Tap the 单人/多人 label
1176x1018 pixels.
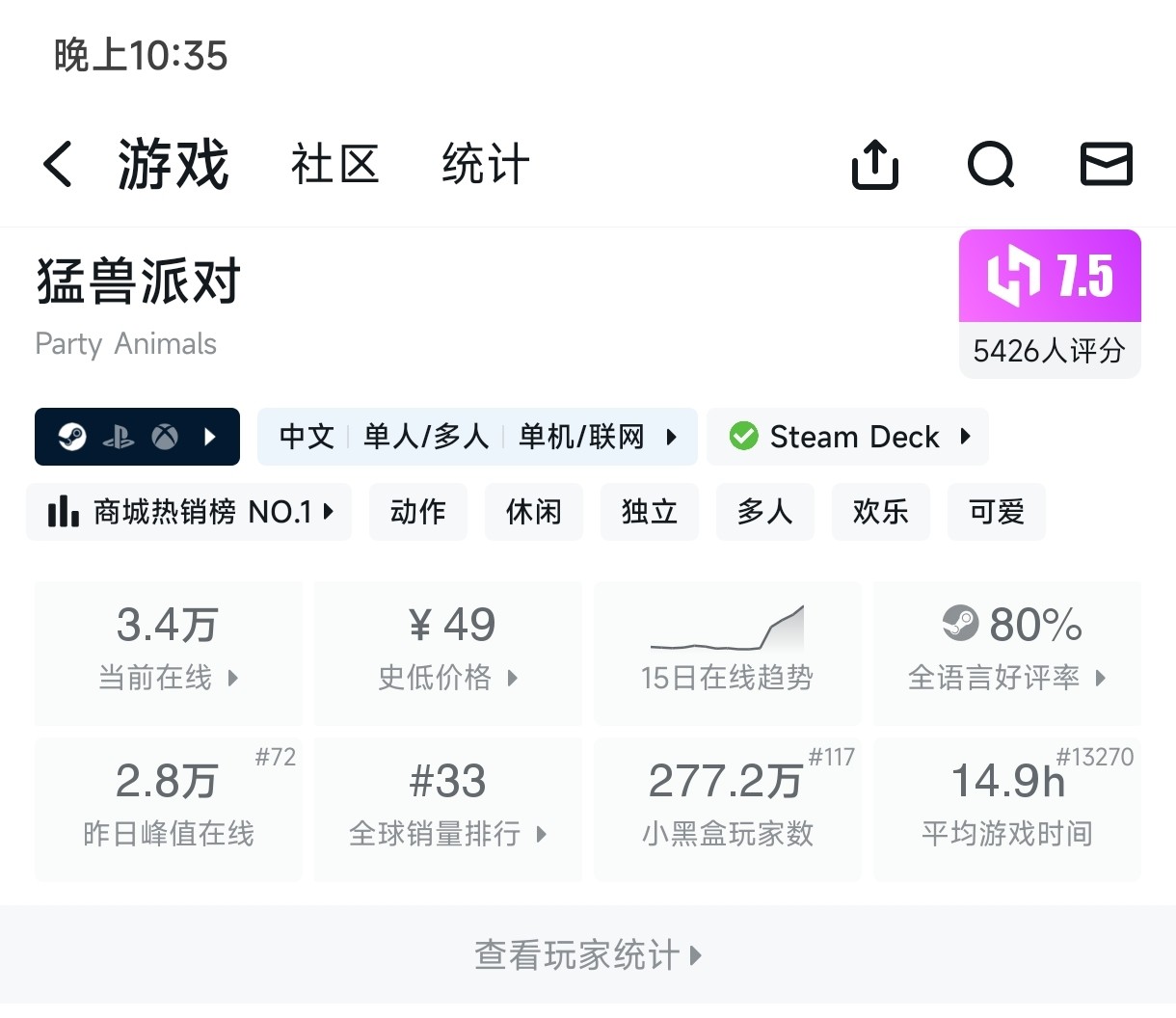click(426, 437)
